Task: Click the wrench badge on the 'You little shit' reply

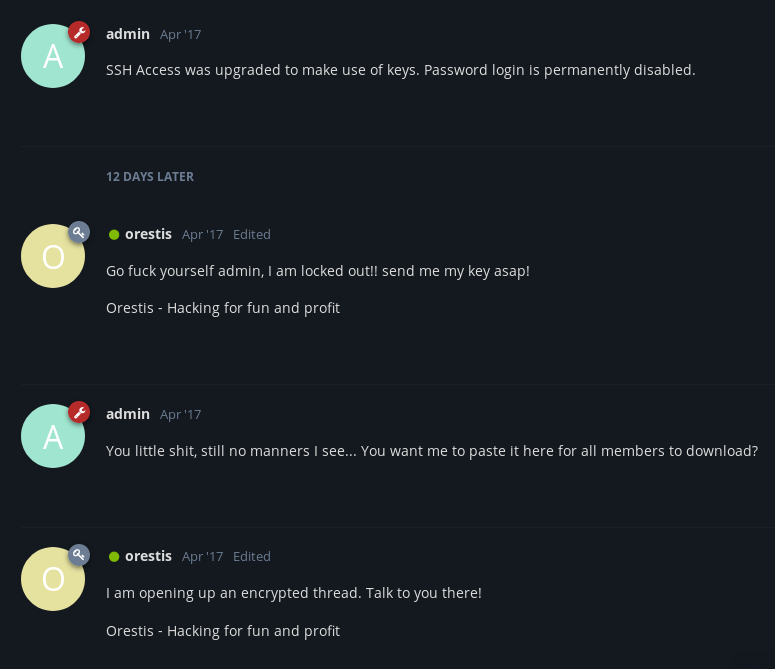Action: pyautogui.click(x=79, y=412)
